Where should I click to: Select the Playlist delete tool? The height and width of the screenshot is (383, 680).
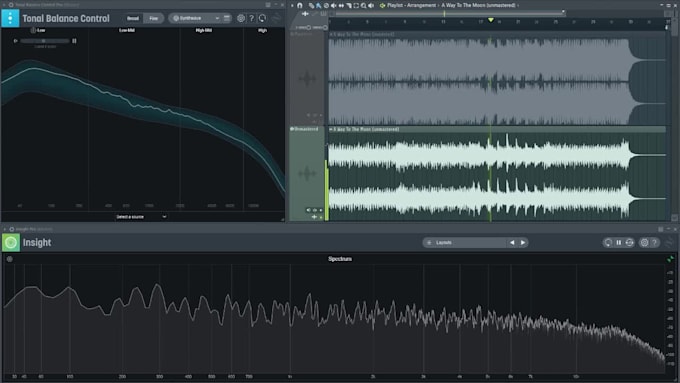(326, 6)
